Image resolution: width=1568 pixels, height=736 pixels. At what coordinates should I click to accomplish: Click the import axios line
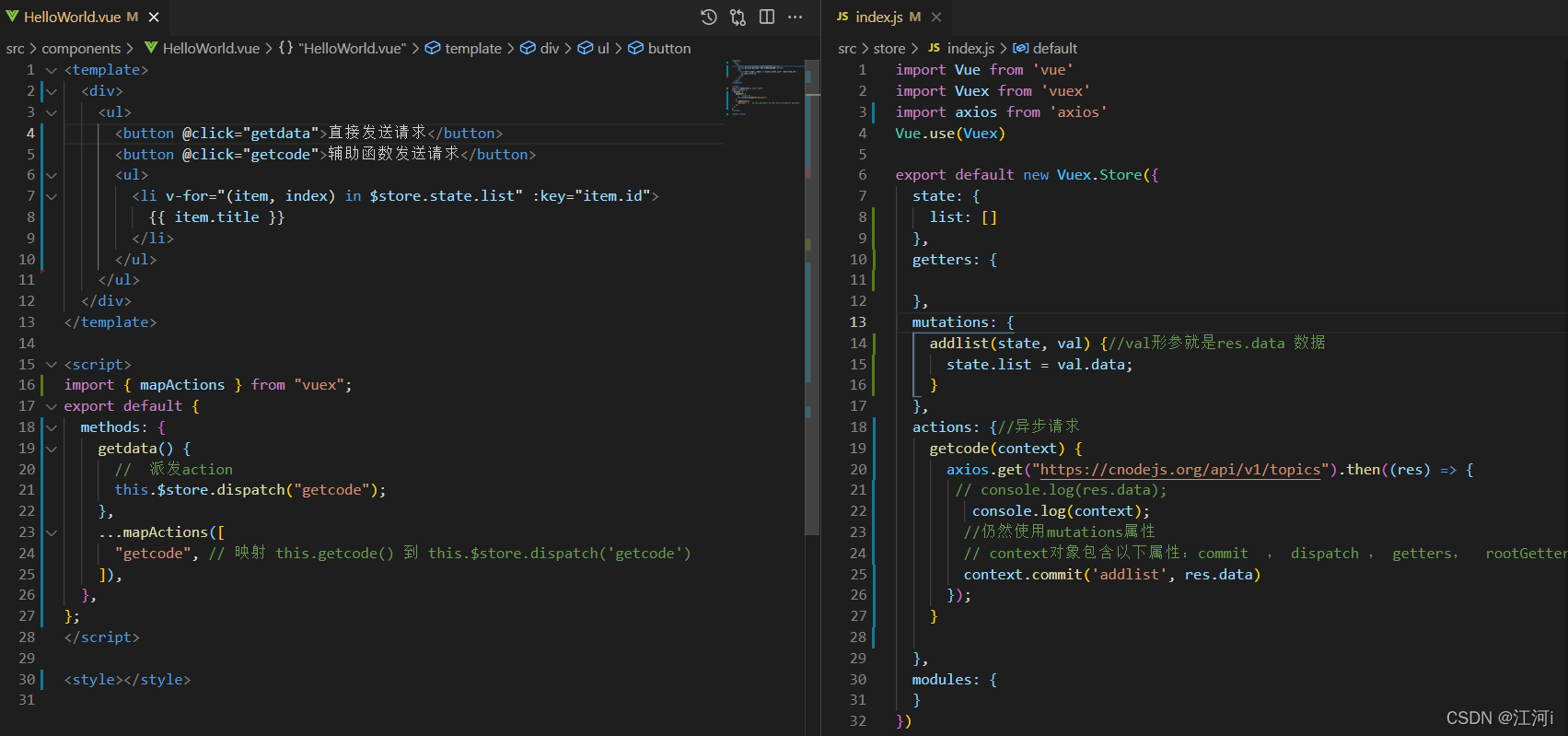pos(1001,112)
